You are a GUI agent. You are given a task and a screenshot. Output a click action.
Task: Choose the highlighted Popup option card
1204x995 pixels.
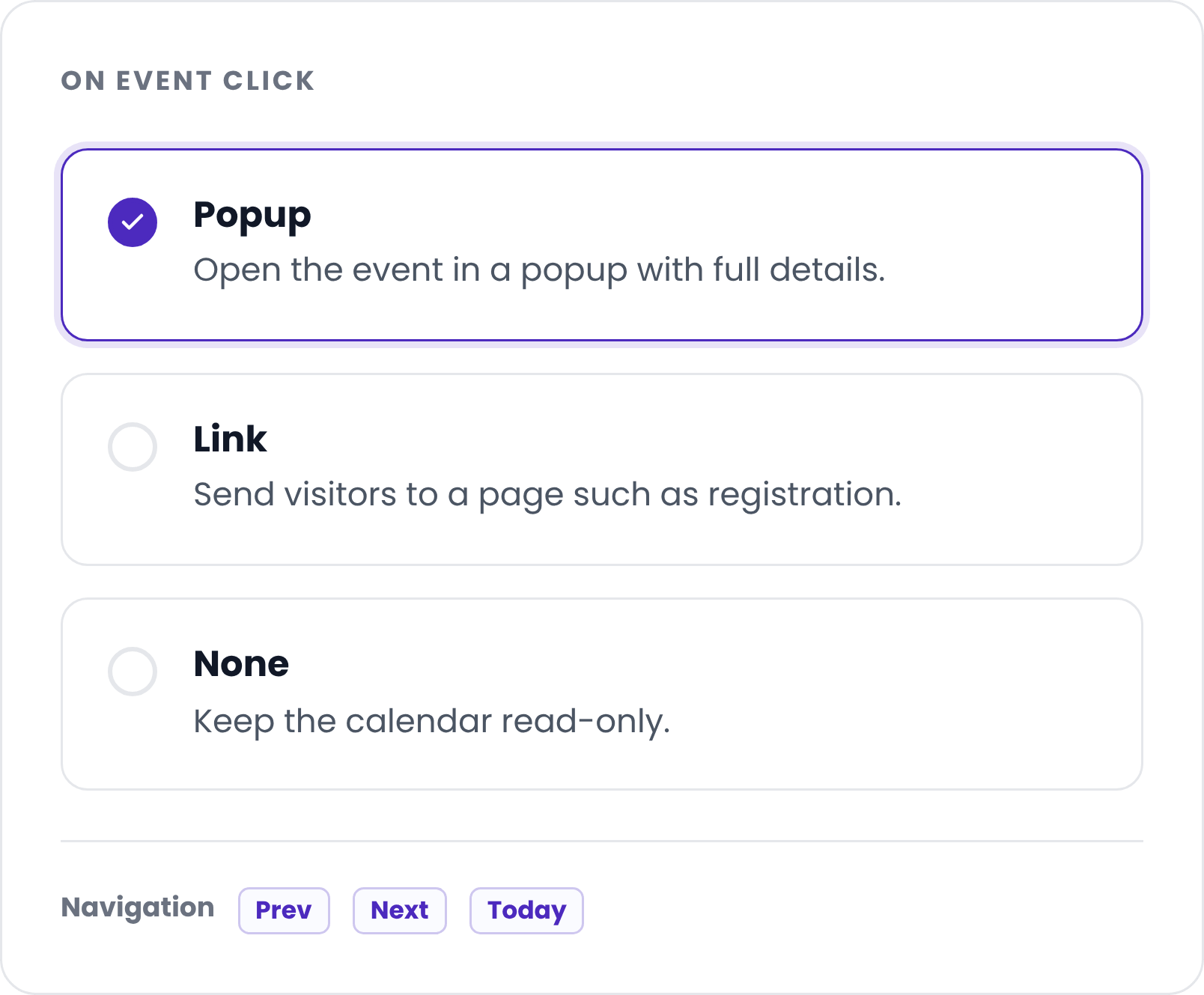(x=602, y=245)
